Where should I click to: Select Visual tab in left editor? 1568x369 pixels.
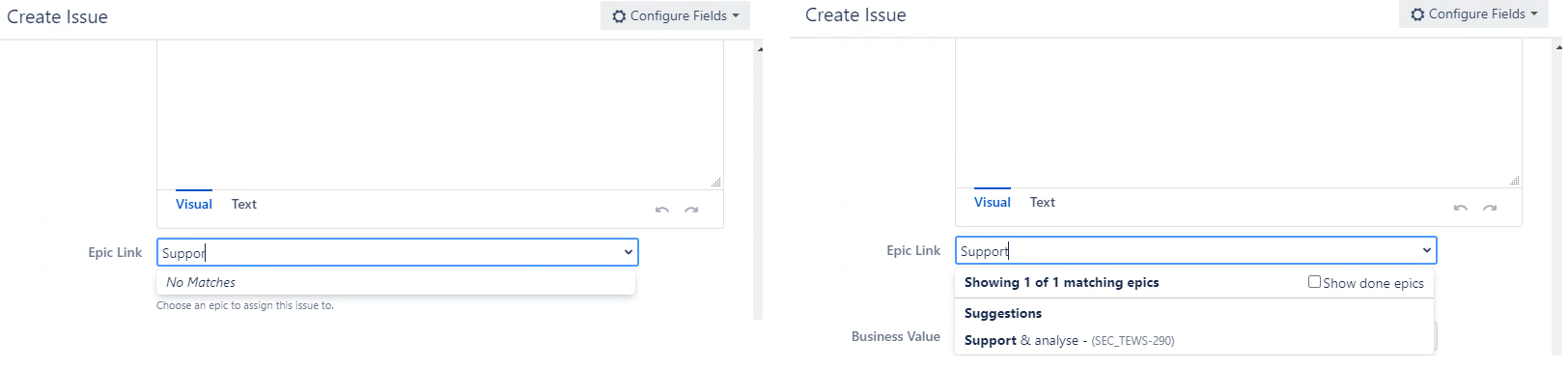[194, 204]
